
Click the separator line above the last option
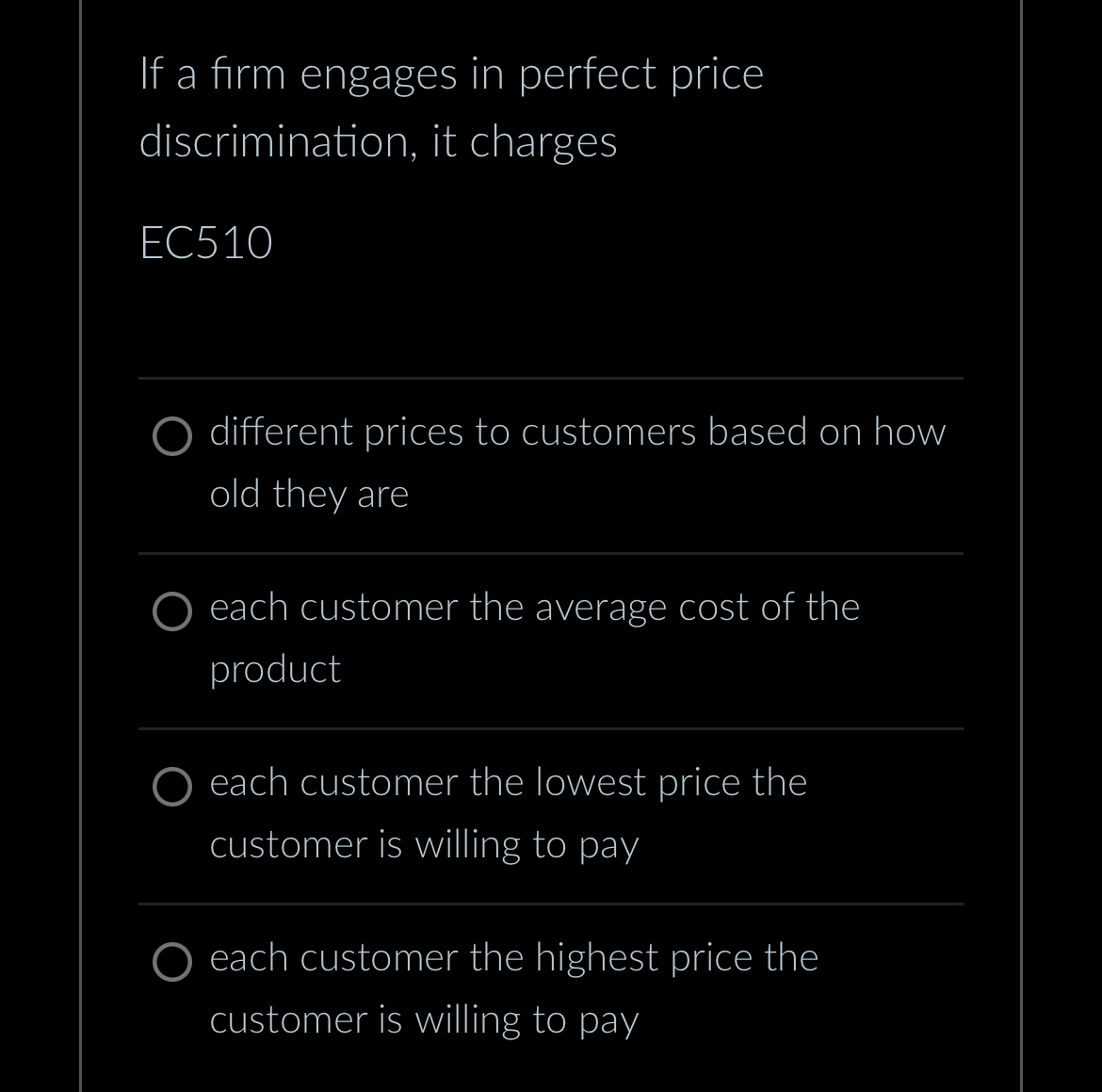(551, 903)
